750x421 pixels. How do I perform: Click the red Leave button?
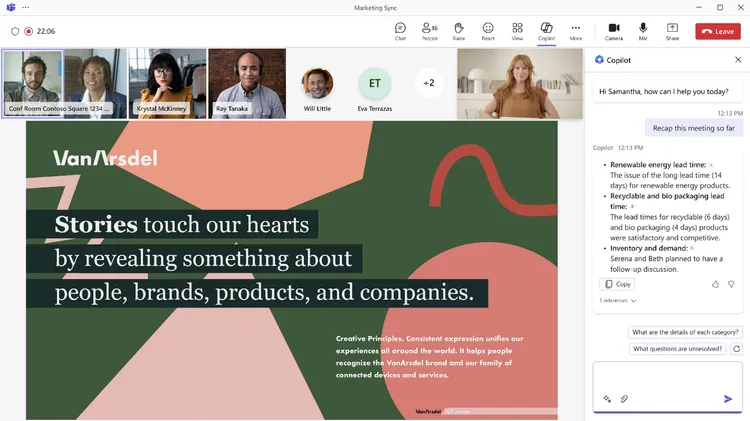717,31
